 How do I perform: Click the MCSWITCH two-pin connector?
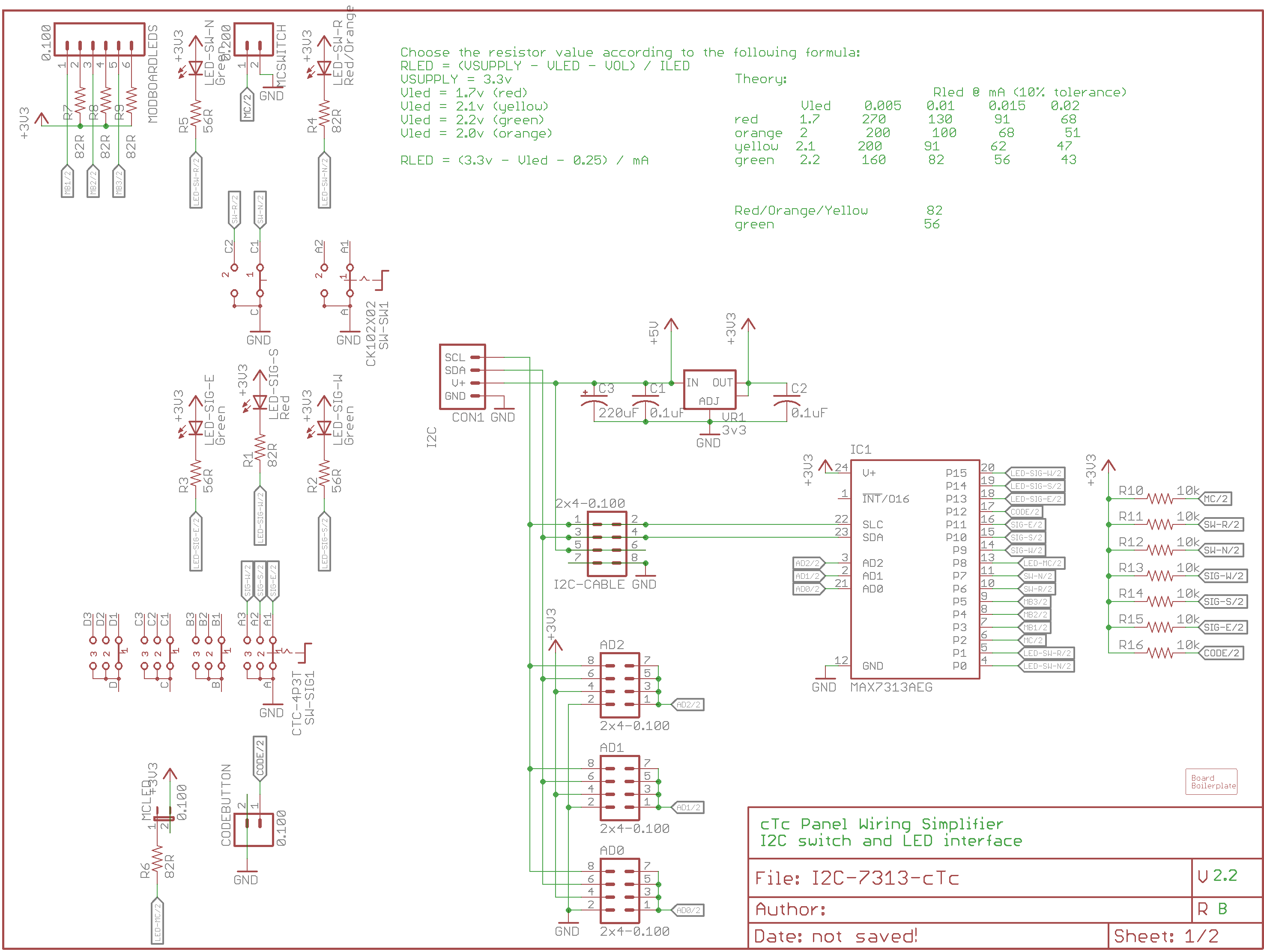pyautogui.click(x=254, y=39)
